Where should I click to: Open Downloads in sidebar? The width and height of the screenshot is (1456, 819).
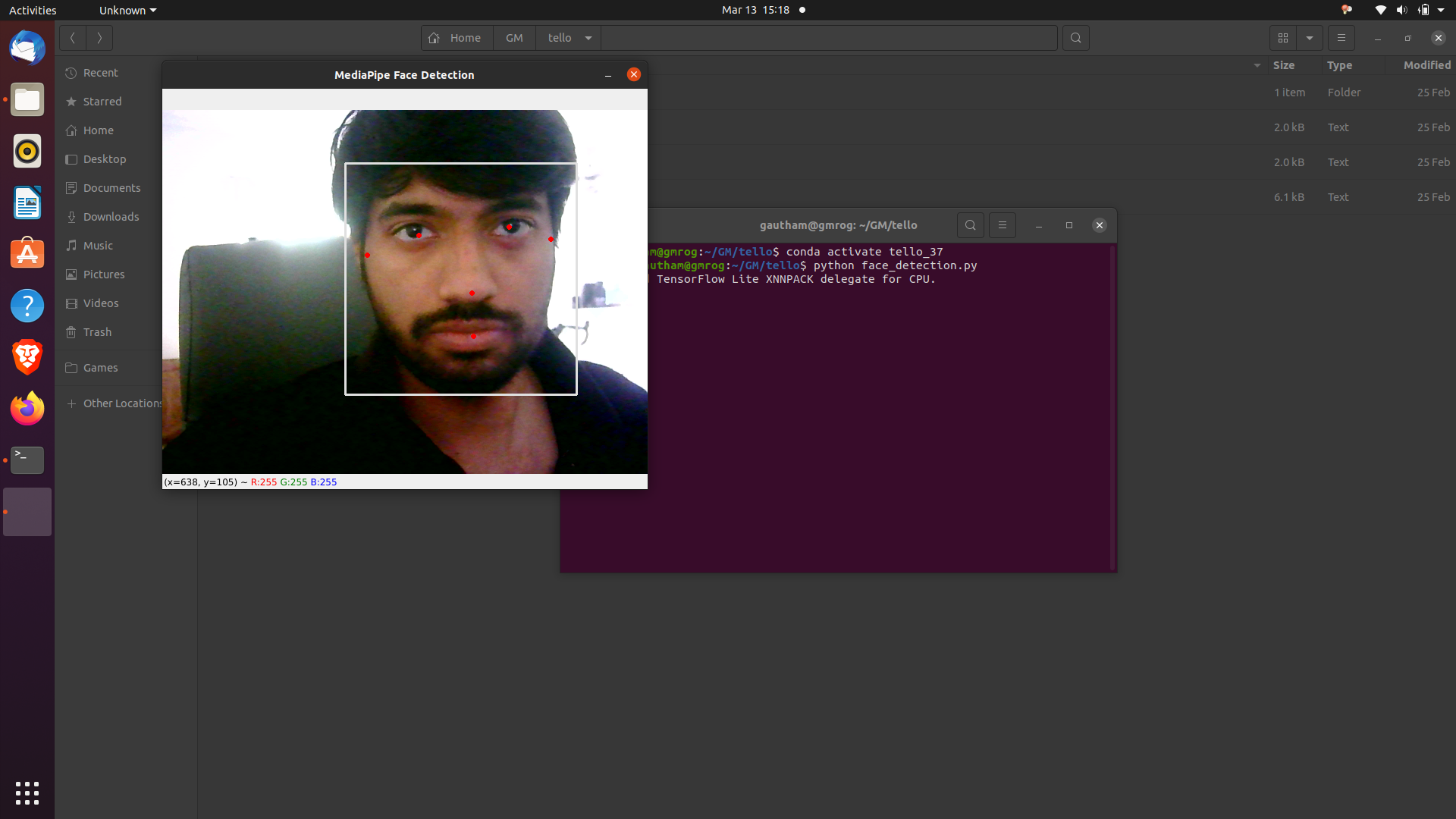tap(111, 217)
